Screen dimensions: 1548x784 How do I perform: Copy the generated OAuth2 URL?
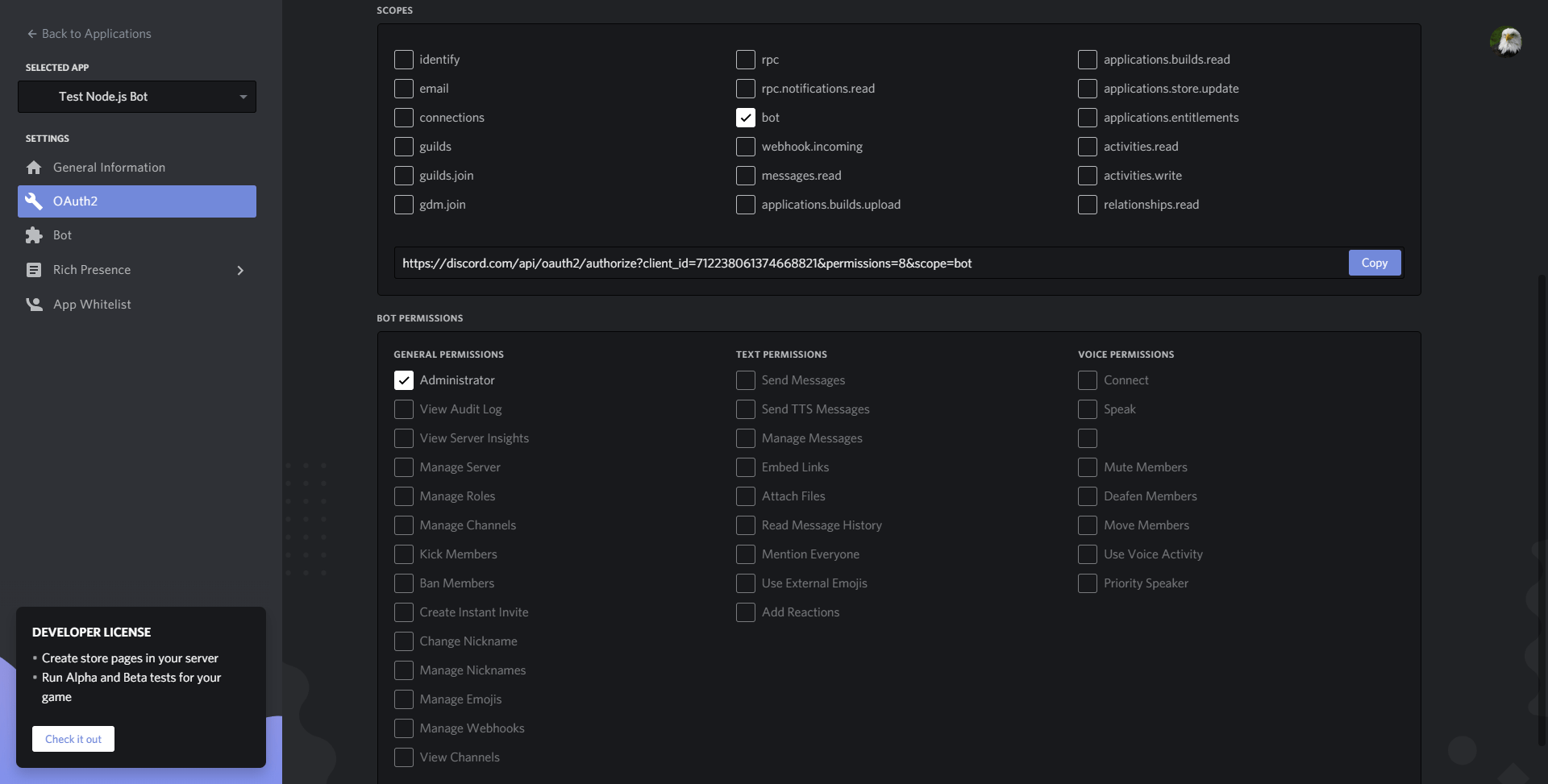[x=1374, y=263]
